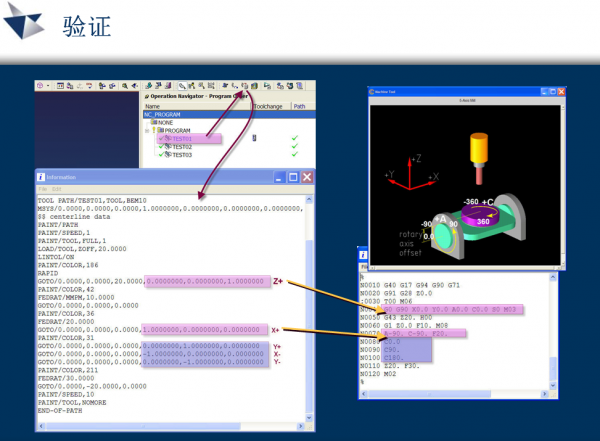Click the green path checkmark for TEST02
This screenshot has width=600, height=441.
click(x=294, y=147)
